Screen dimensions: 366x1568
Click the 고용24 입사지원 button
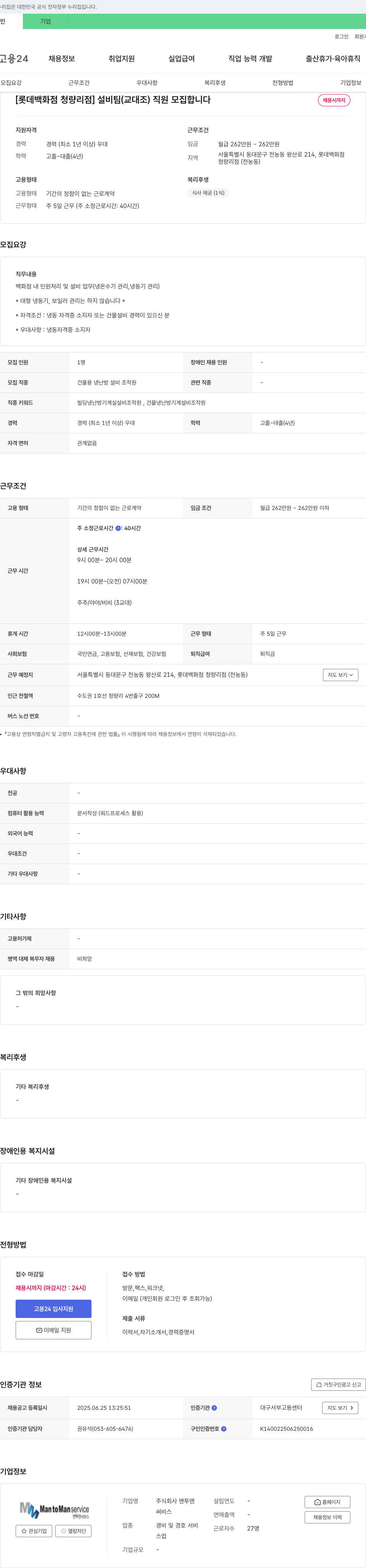click(54, 1309)
